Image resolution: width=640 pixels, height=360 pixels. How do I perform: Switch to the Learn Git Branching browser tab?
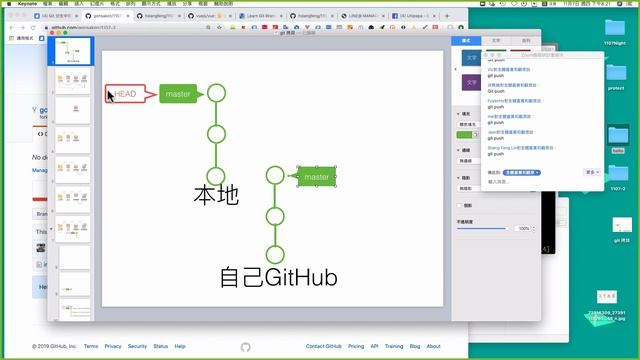click(260, 16)
